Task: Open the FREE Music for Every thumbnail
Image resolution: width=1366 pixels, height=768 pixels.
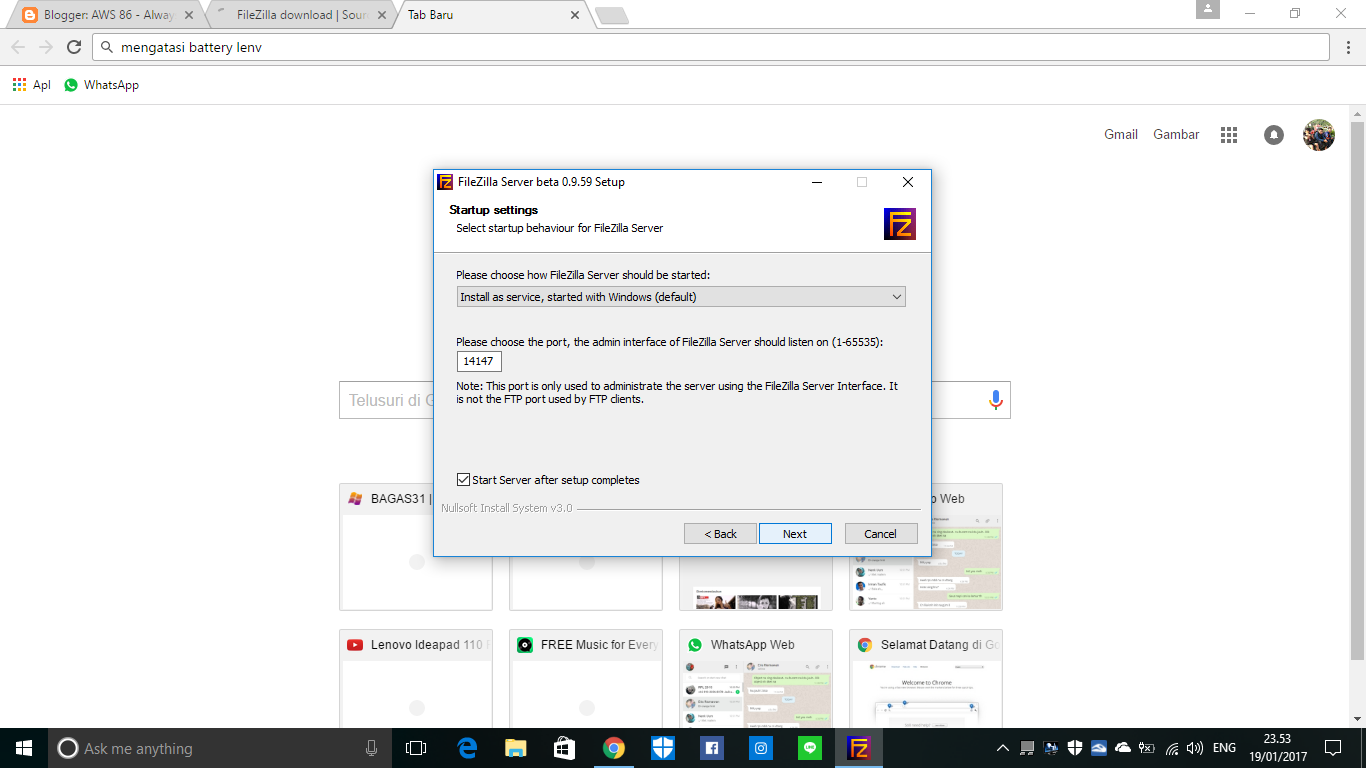Action: pyautogui.click(x=586, y=678)
